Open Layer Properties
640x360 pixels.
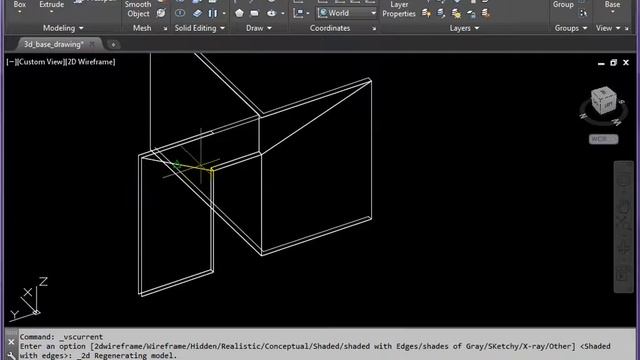[x=399, y=9]
